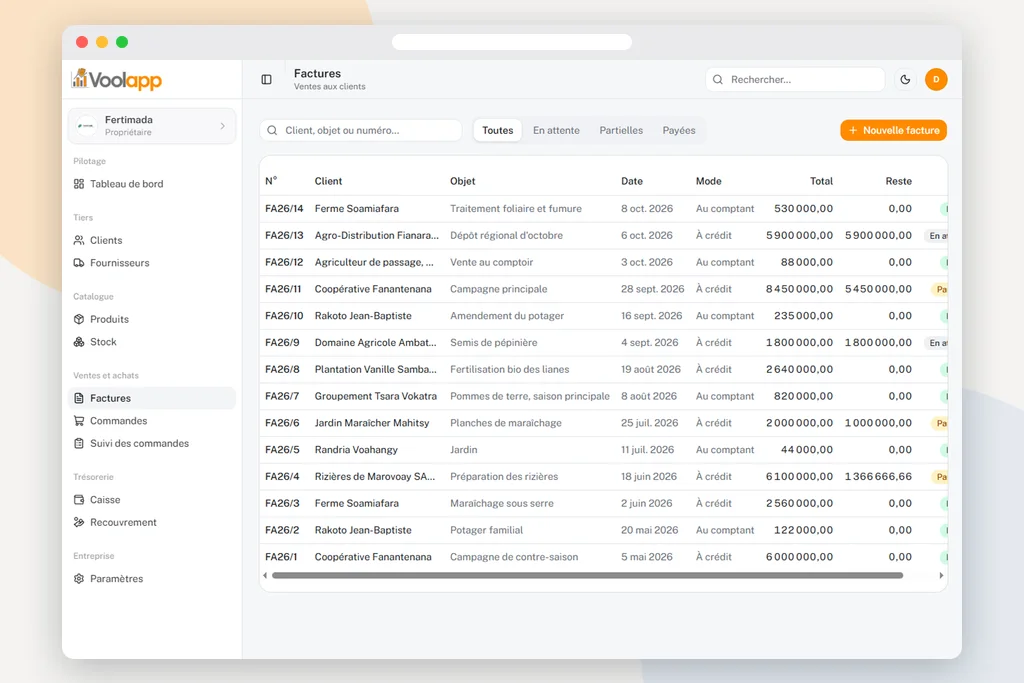This screenshot has width=1024, height=683.
Task: Click the Suivi des commandes clipboard icon
Action: click(79, 443)
